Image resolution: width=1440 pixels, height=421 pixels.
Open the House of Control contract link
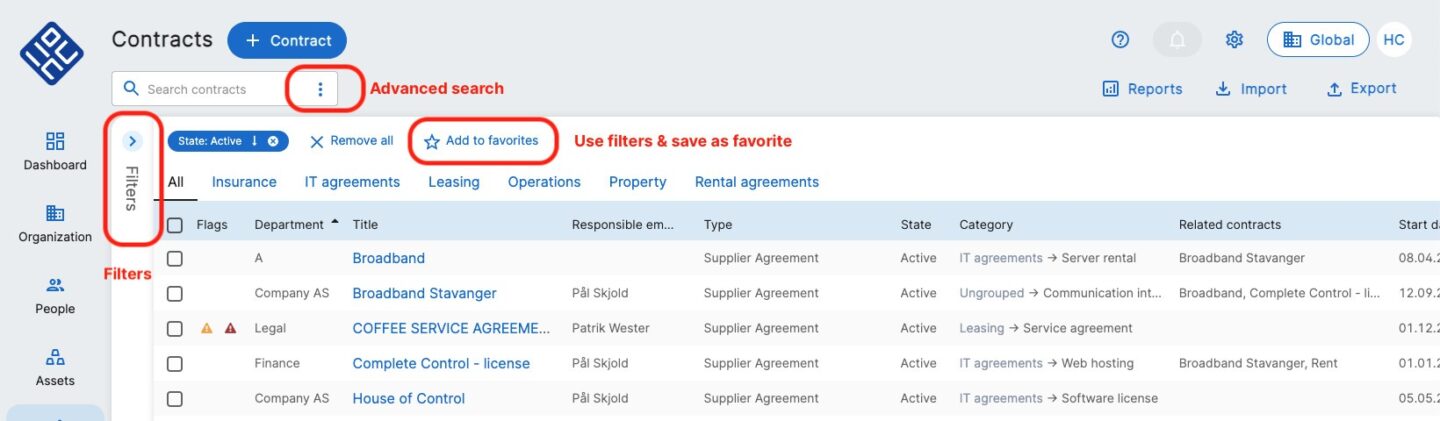[x=409, y=398]
